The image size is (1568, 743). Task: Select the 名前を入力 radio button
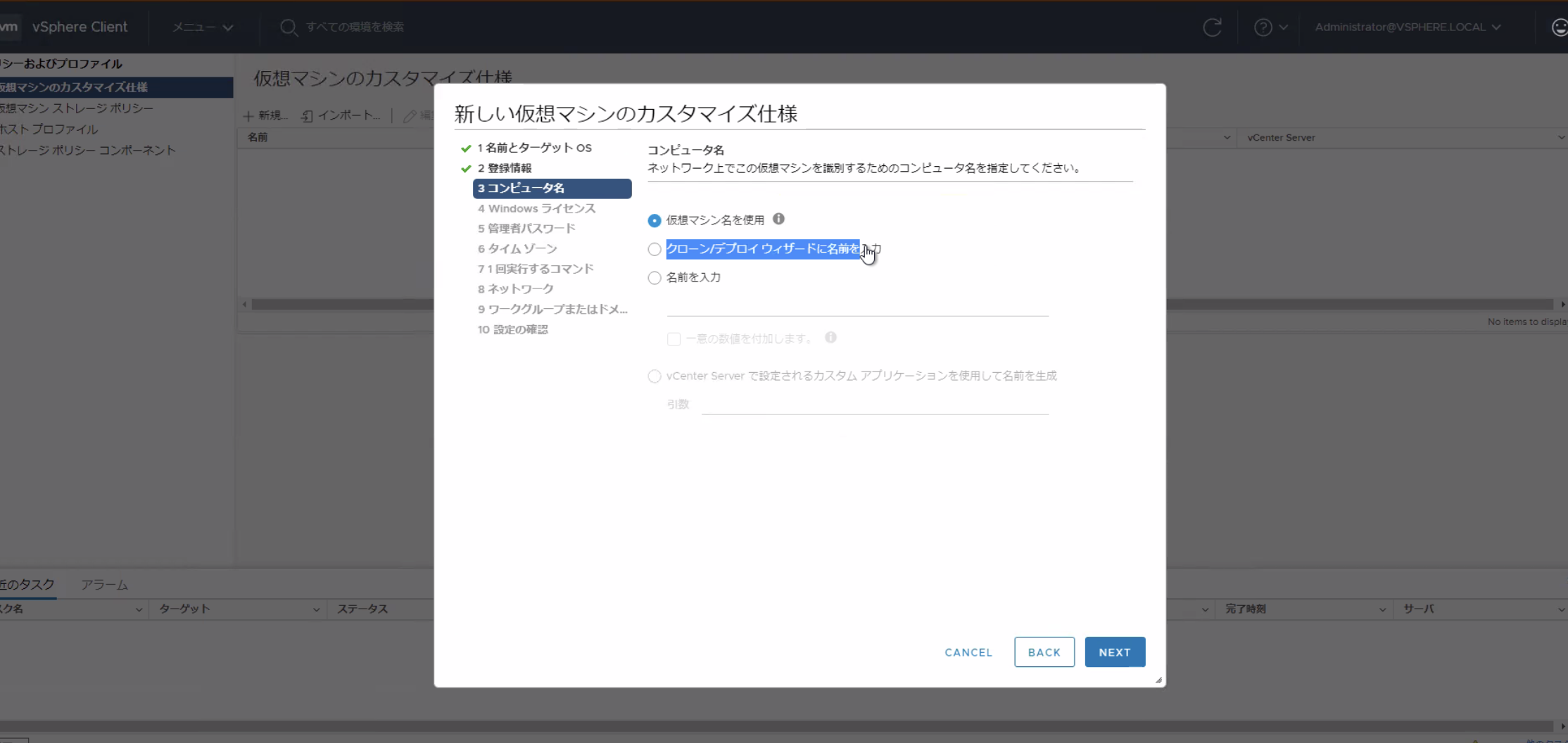654,277
